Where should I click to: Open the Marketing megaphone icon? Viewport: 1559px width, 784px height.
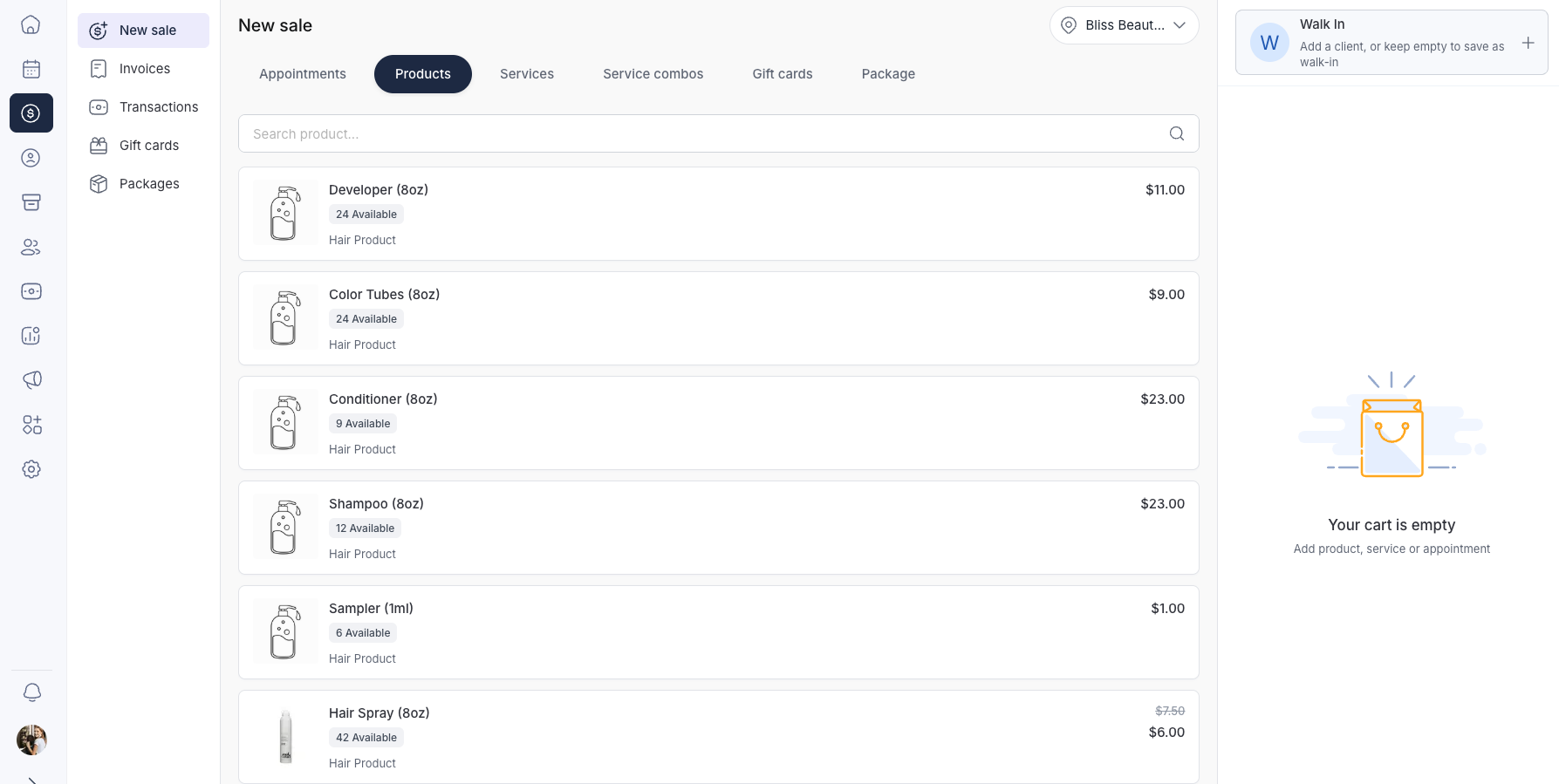click(31, 379)
